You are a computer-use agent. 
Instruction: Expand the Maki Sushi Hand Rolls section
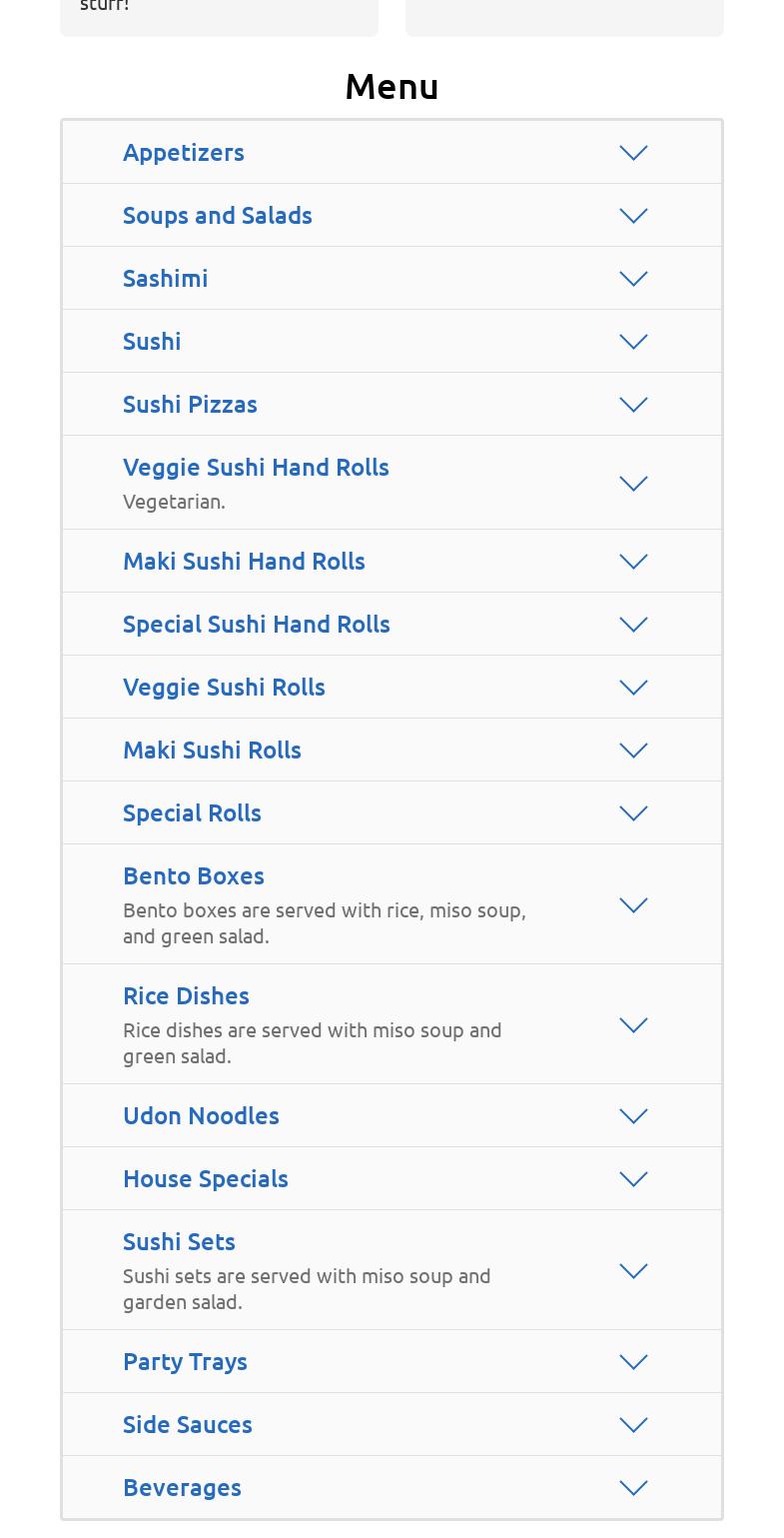pos(244,562)
